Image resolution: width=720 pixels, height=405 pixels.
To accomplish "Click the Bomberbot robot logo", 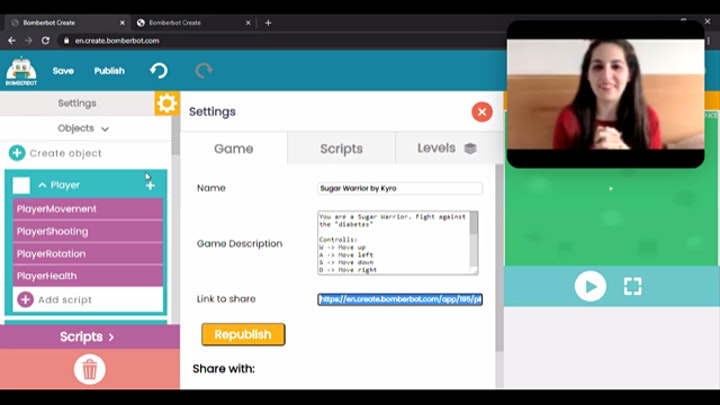I will (21, 71).
